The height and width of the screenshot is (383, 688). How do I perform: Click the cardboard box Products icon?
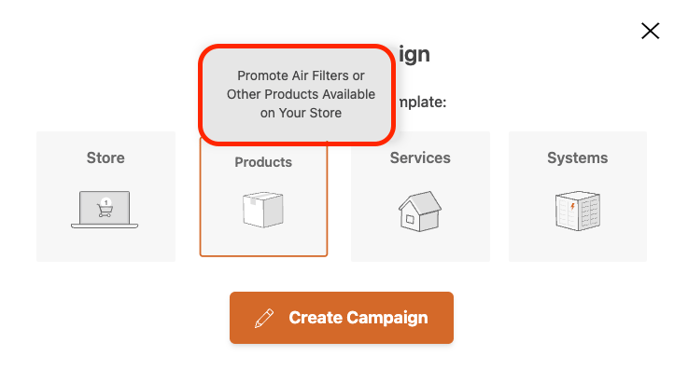point(263,210)
